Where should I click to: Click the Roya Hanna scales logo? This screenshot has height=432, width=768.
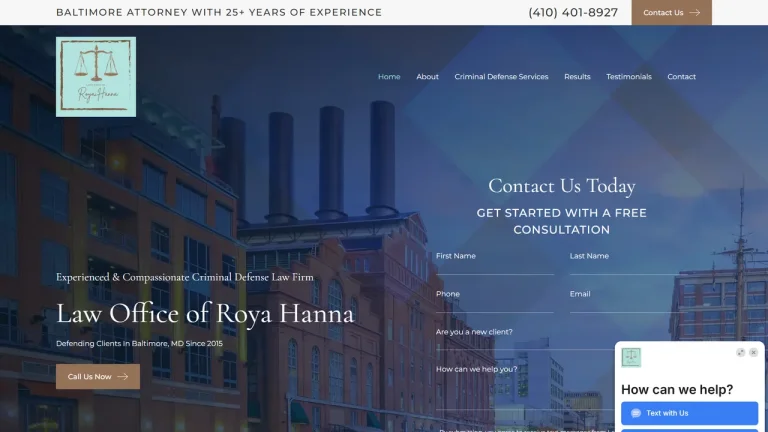tap(96, 77)
